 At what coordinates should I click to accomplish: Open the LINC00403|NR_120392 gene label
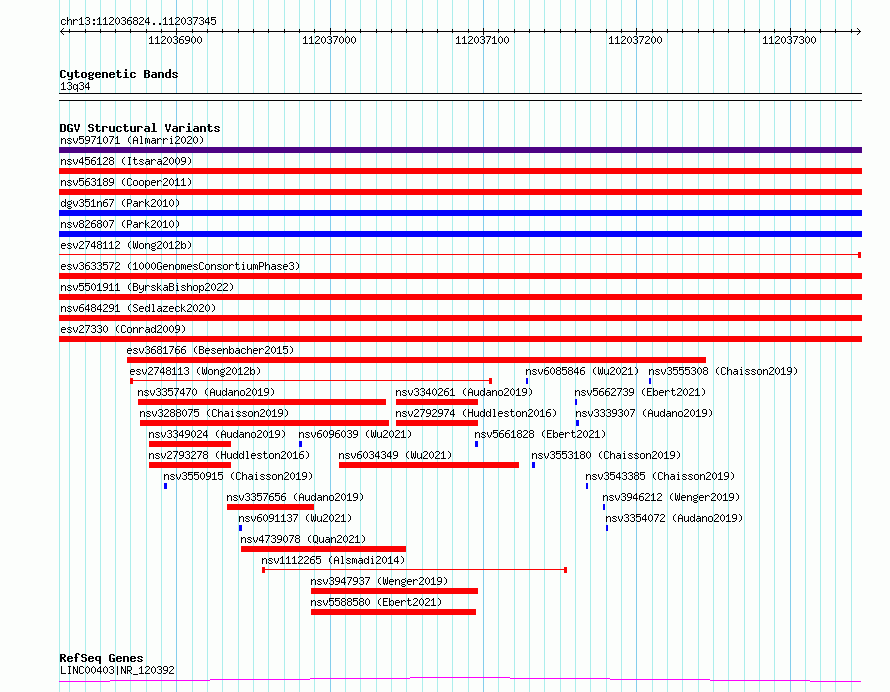click(x=117, y=670)
